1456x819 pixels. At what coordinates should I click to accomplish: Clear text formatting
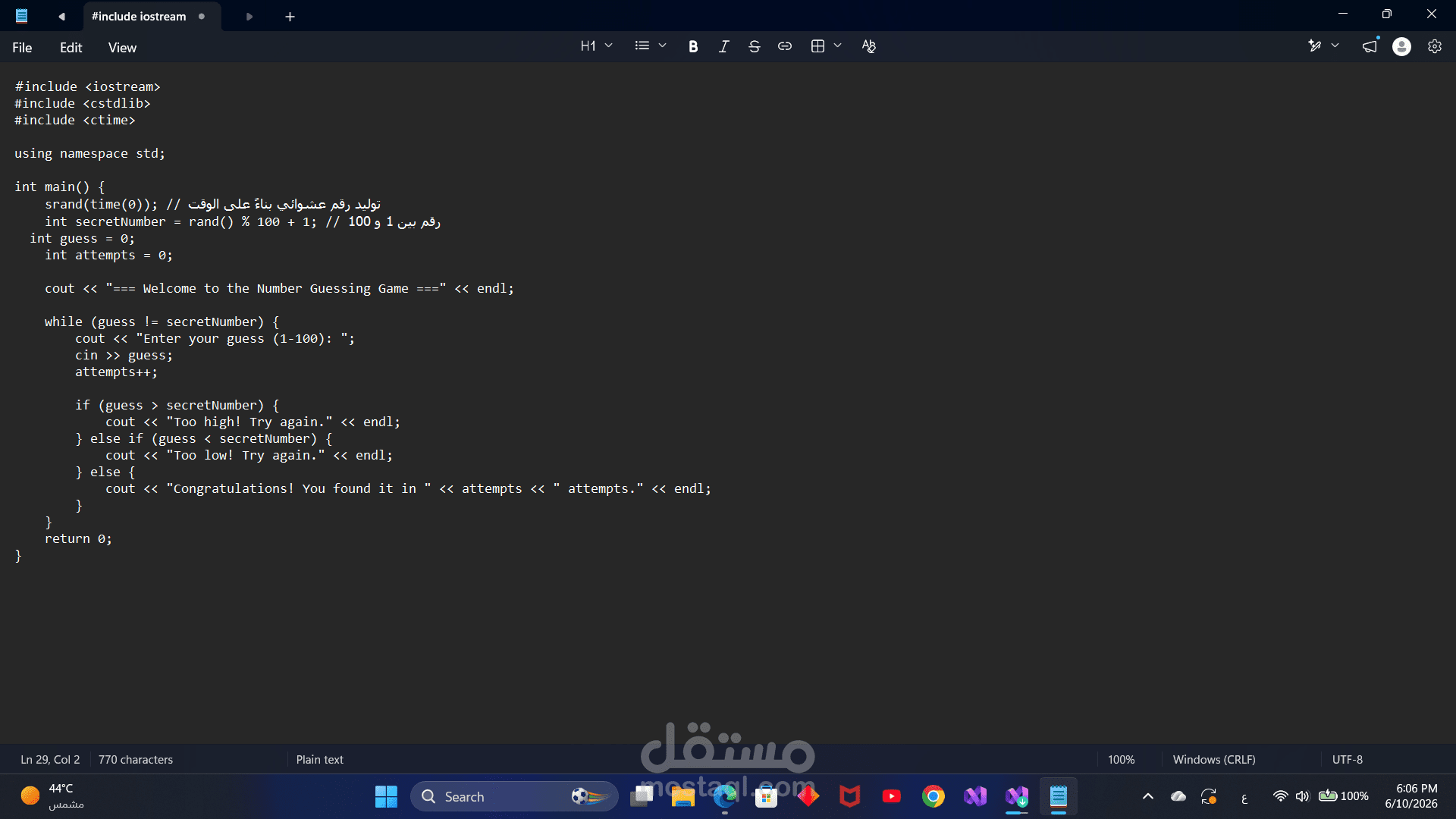[869, 46]
